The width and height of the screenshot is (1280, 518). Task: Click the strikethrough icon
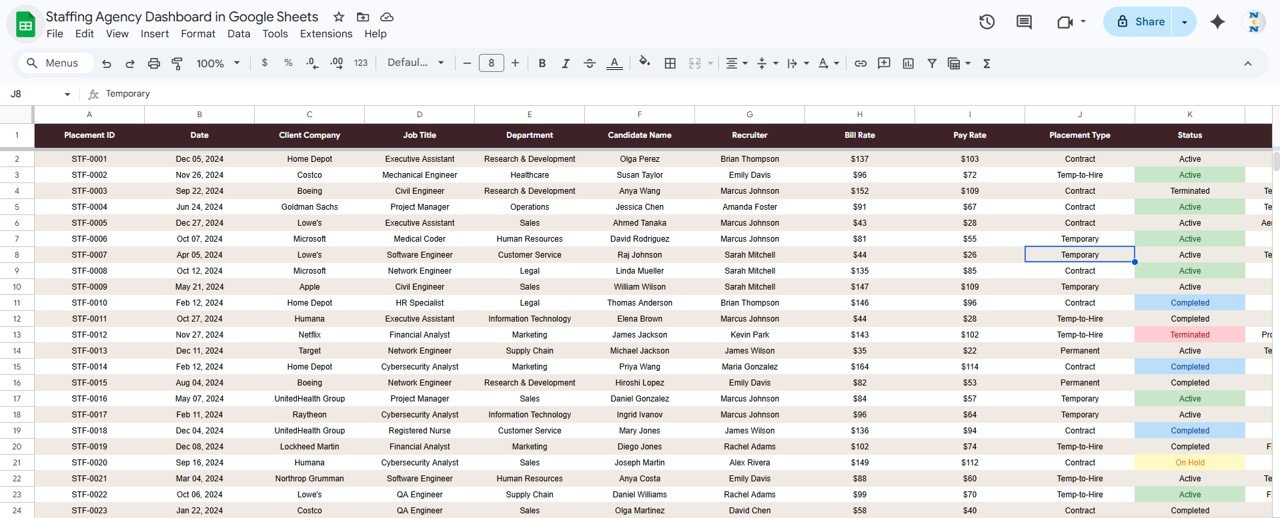[590, 63]
